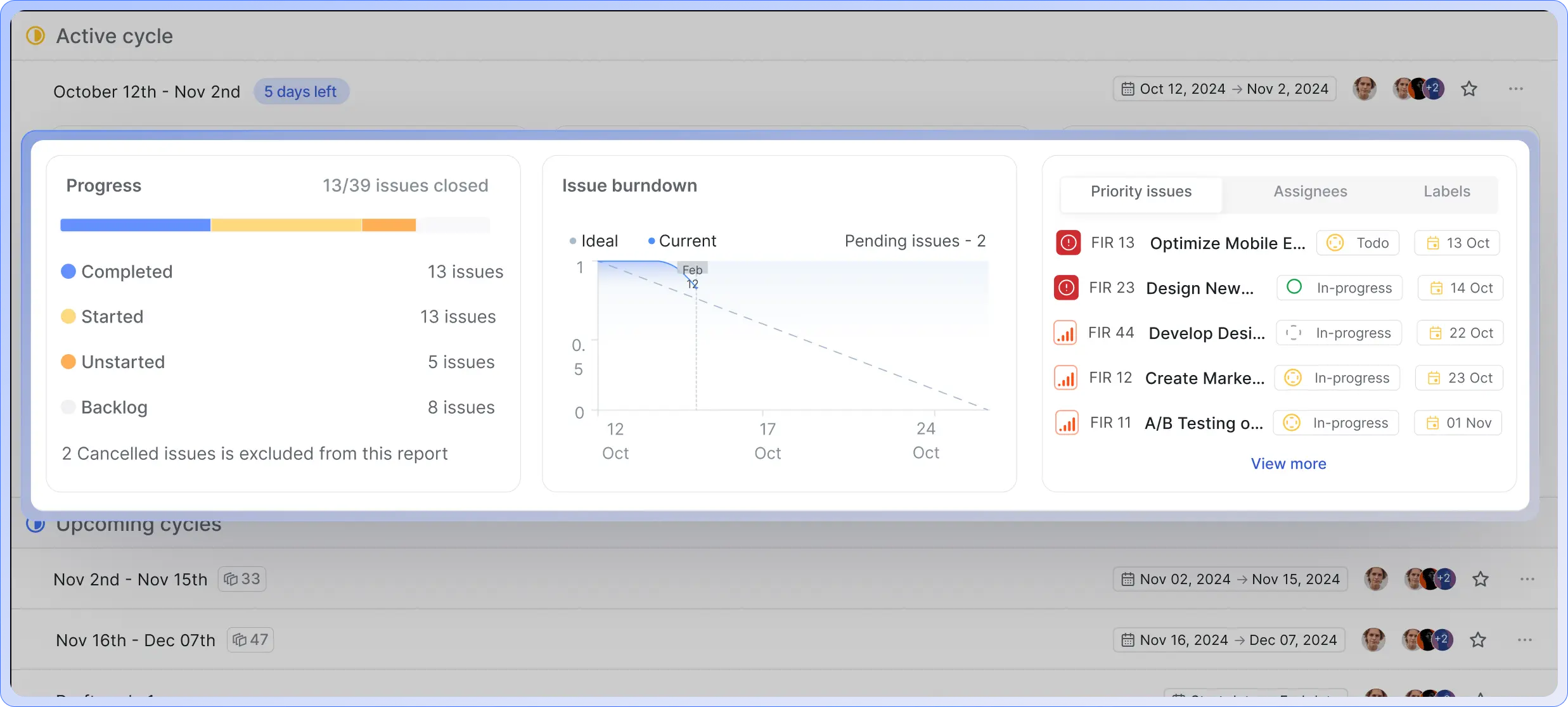Click the issue count badge showing 47
The width and height of the screenshot is (1568, 707).
tap(250, 639)
